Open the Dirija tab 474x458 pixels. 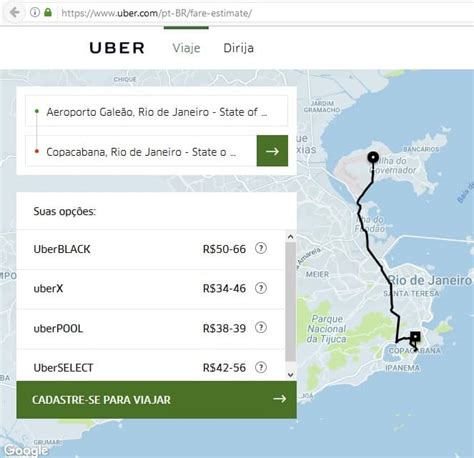pyautogui.click(x=238, y=48)
